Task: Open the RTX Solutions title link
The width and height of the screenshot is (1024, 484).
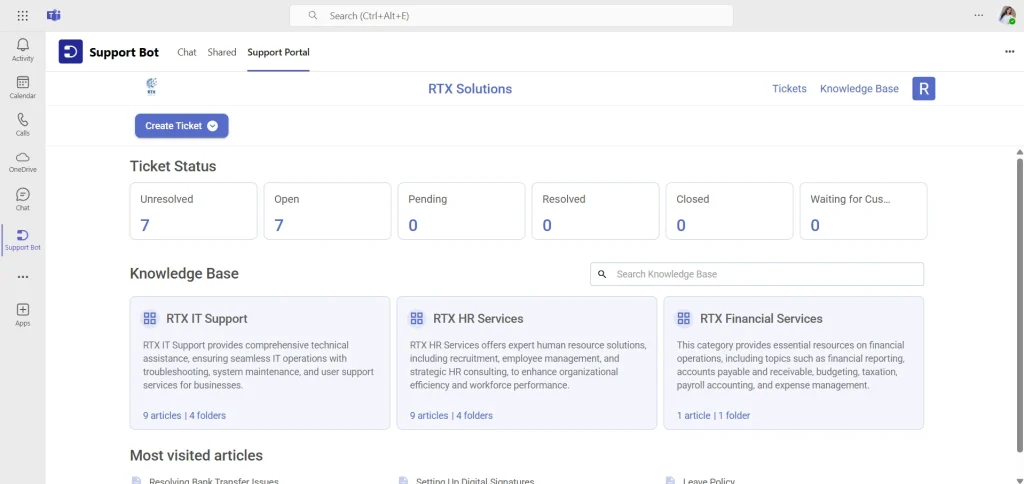Action: pos(470,89)
